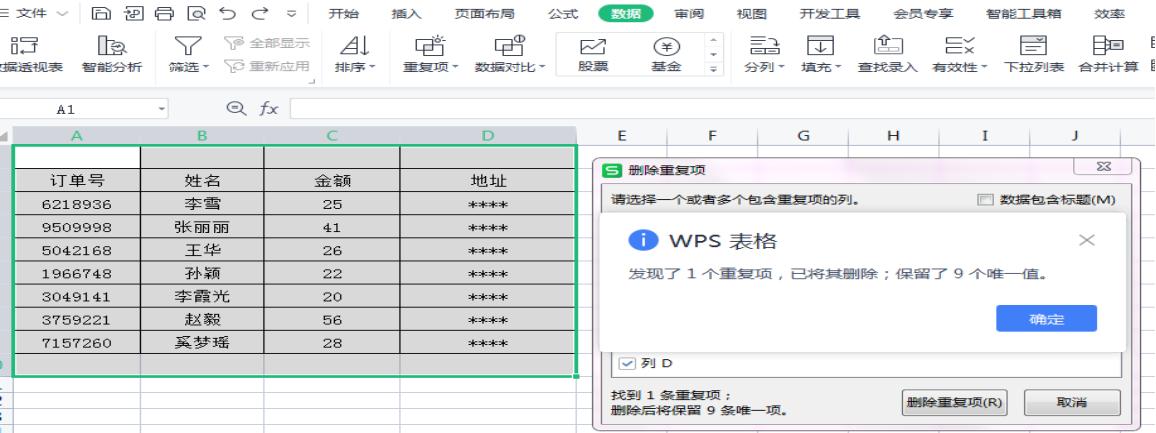Switch to the 视图 ribbon tab
The height and width of the screenshot is (433, 1156).
coord(751,13)
